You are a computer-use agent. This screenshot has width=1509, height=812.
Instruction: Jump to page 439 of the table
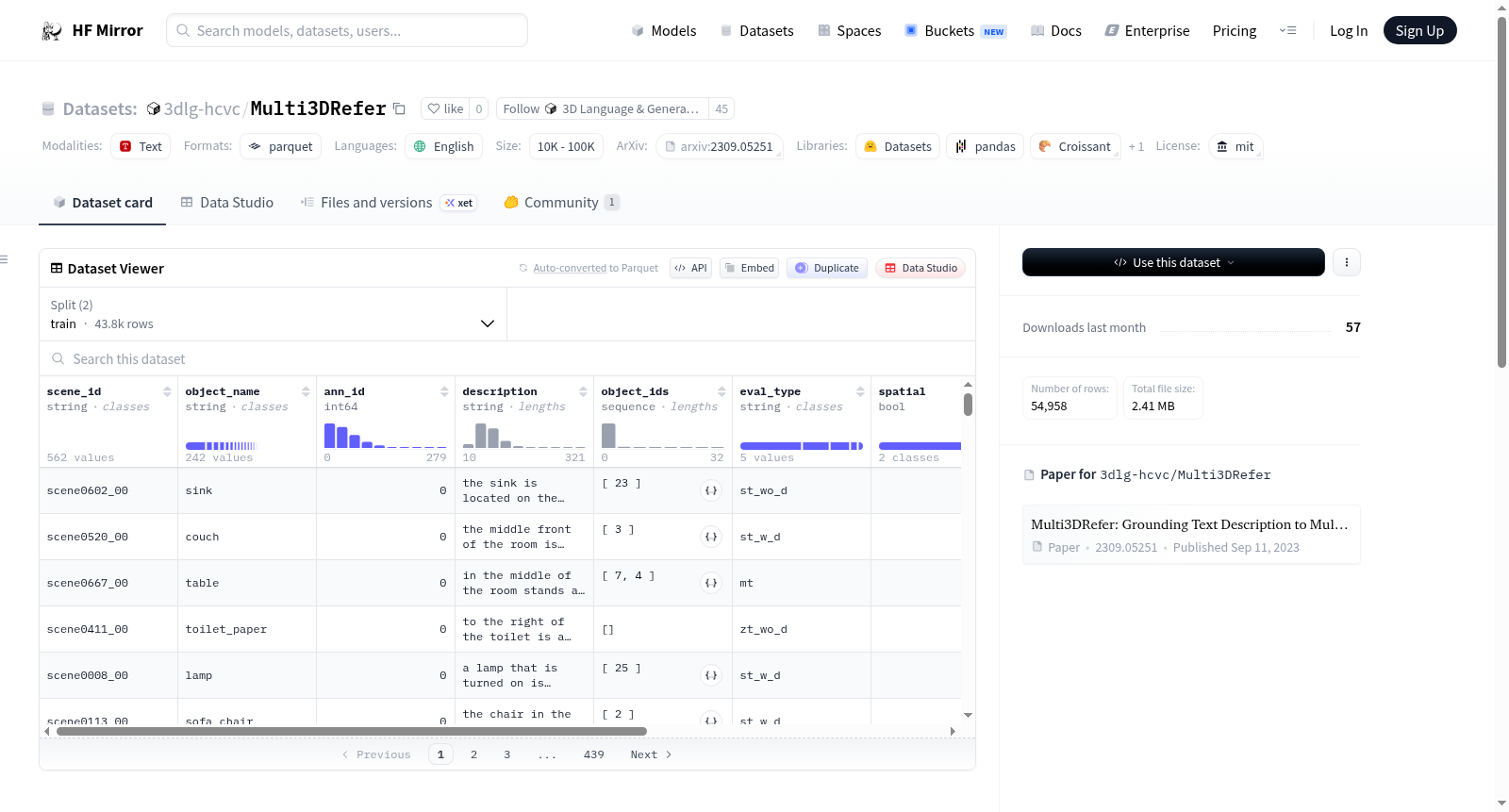[594, 754]
